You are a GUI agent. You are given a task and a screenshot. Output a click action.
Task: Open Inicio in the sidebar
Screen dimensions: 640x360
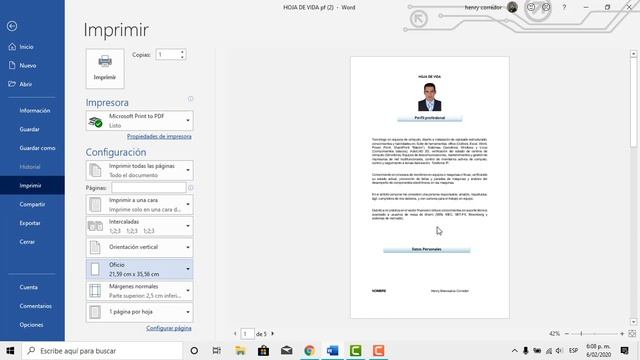click(26, 47)
